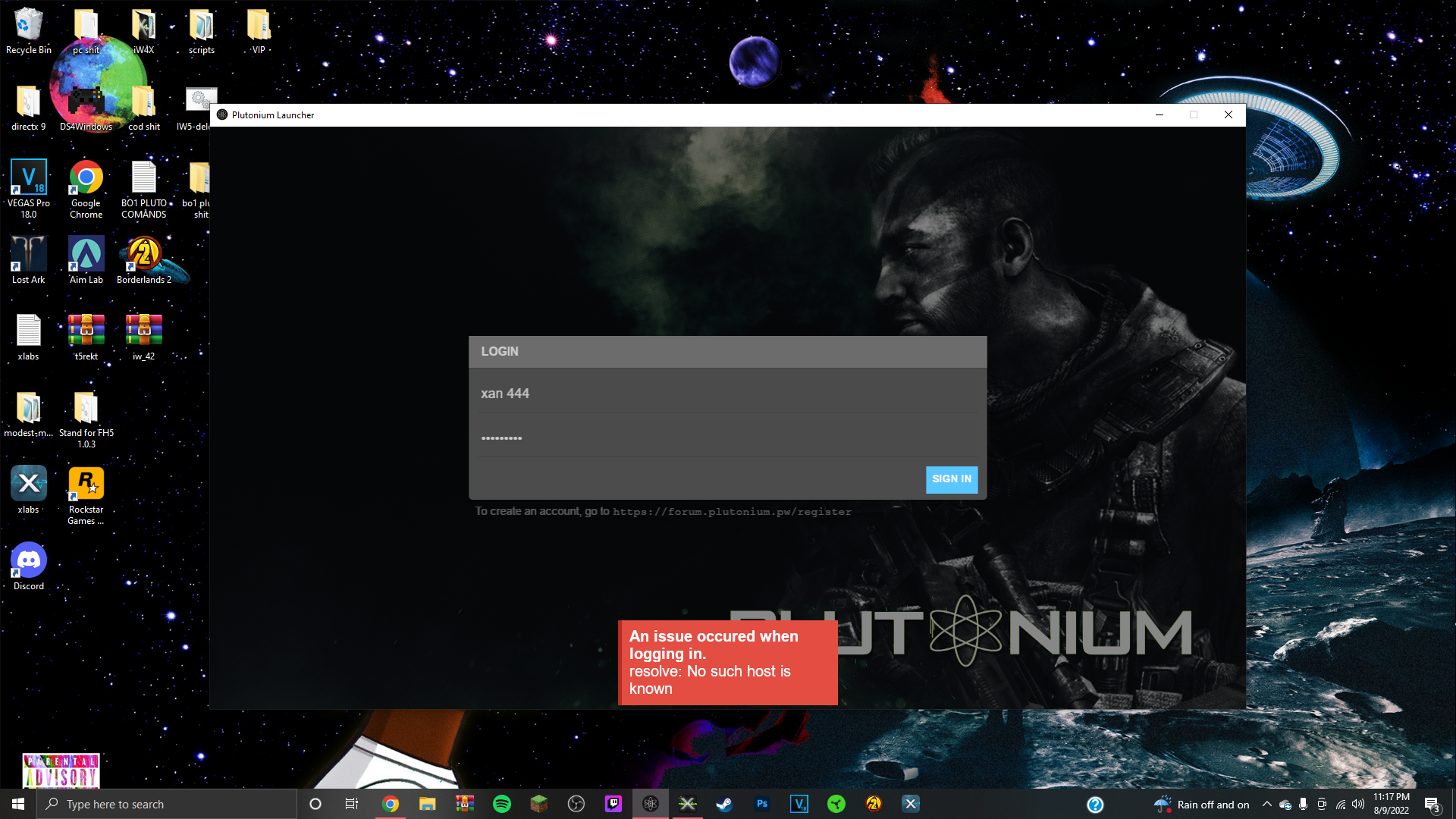Open the Get Help taskbar icon

coord(1095,805)
